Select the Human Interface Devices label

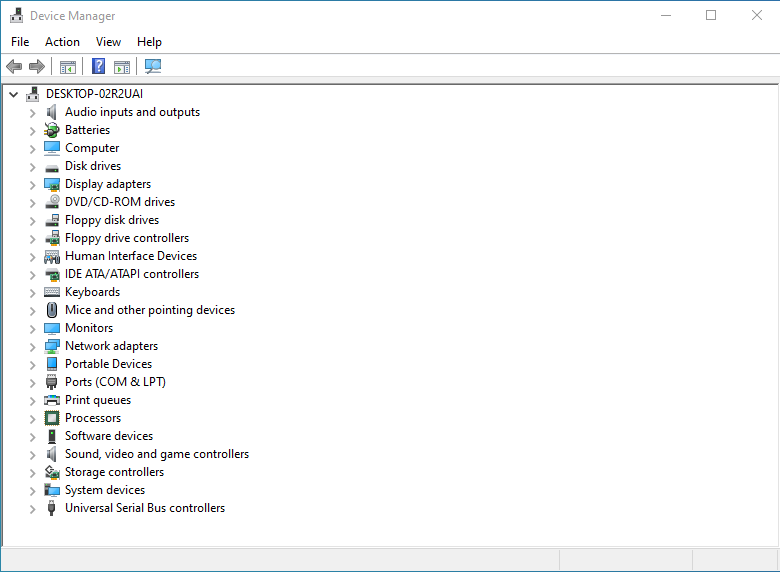click(131, 256)
